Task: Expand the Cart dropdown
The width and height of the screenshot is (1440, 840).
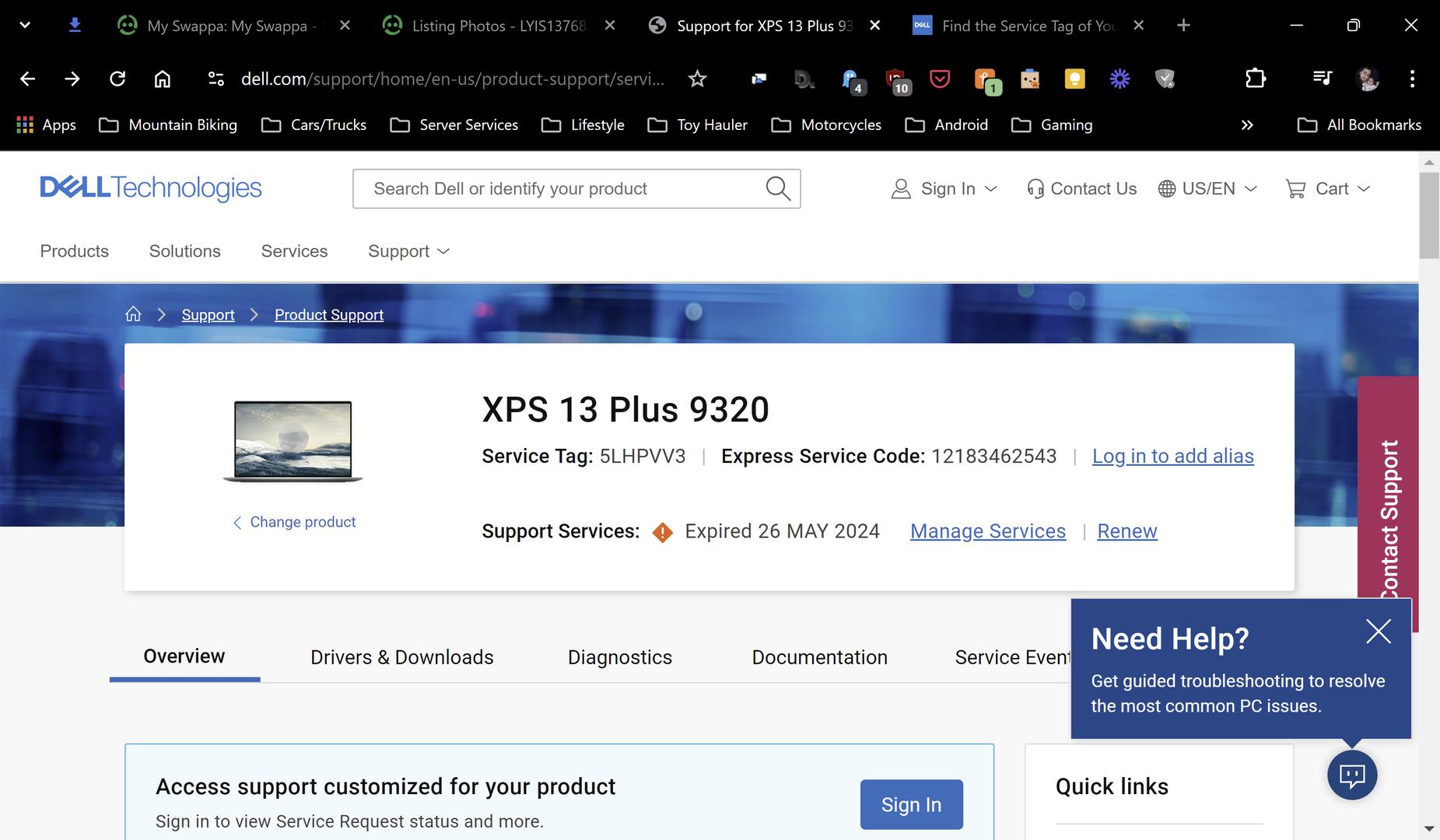Action: pos(1327,189)
